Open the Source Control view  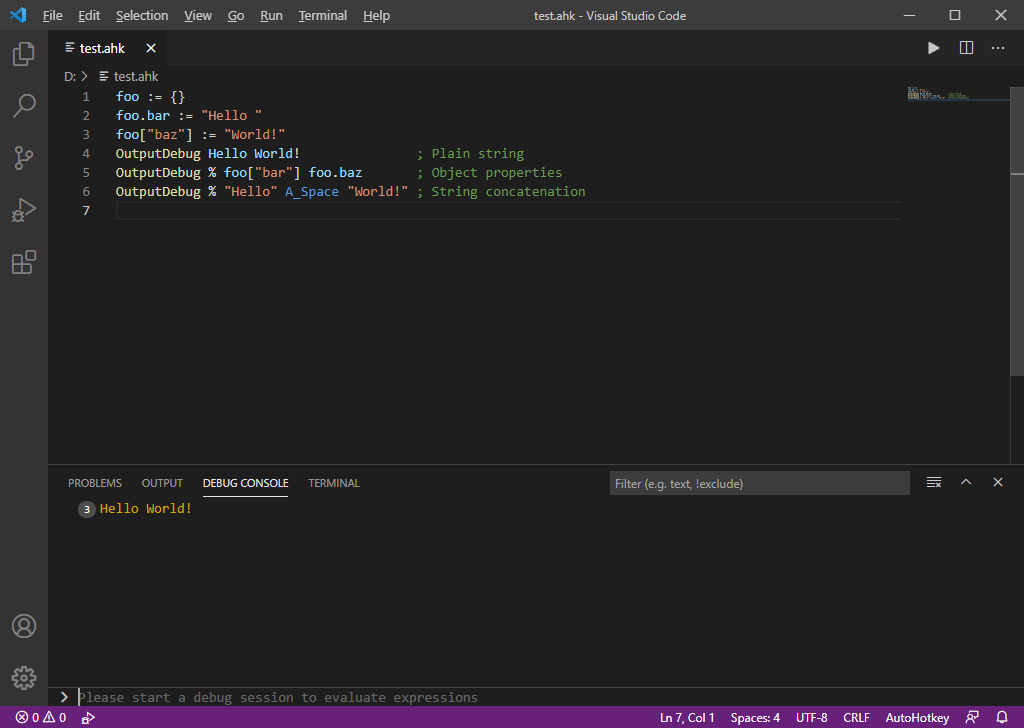pos(24,158)
